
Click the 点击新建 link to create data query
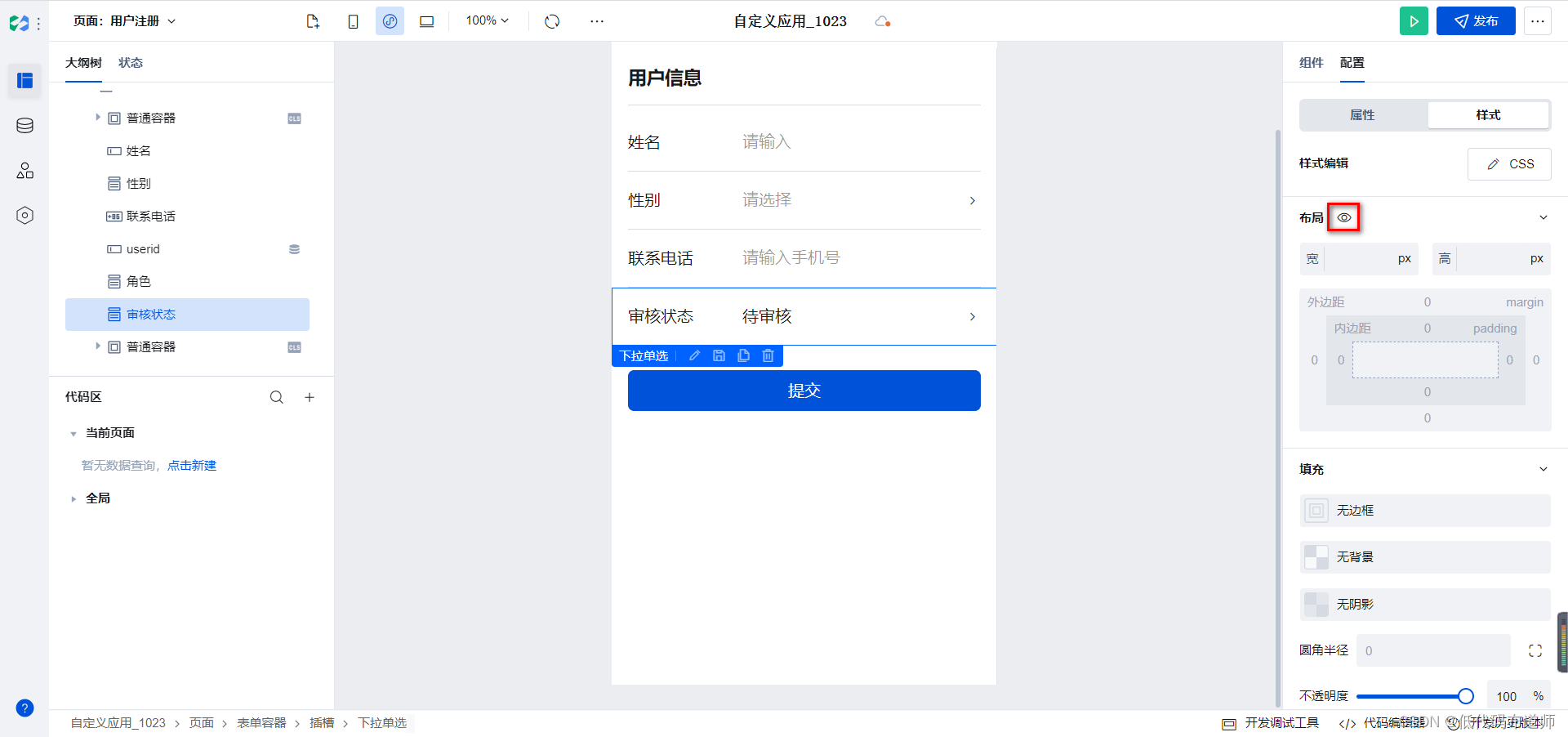pyautogui.click(x=192, y=465)
